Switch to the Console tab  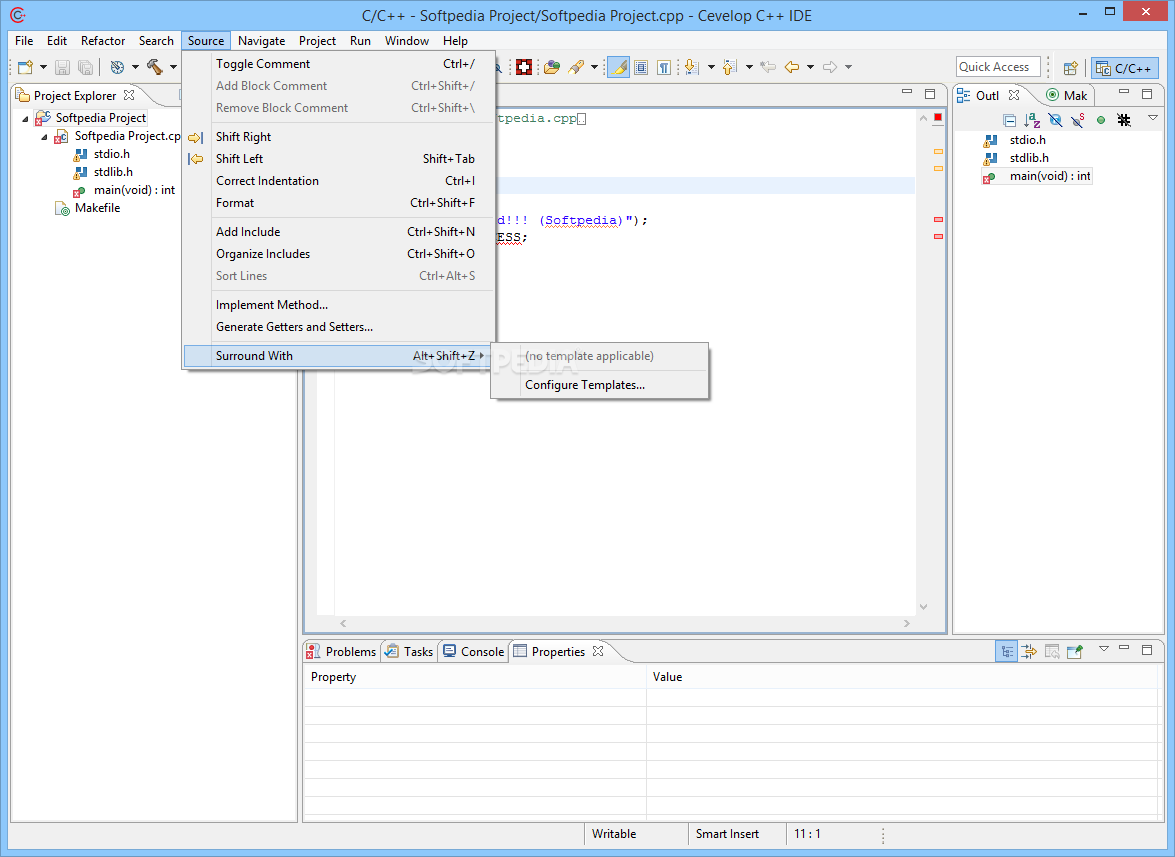[x=474, y=652]
